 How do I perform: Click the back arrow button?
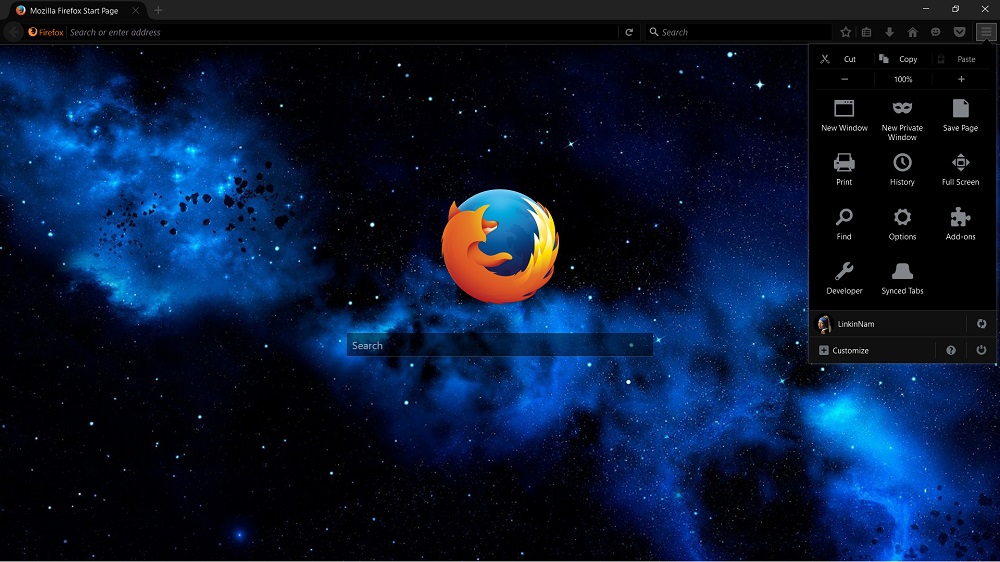tap(13, 32)
